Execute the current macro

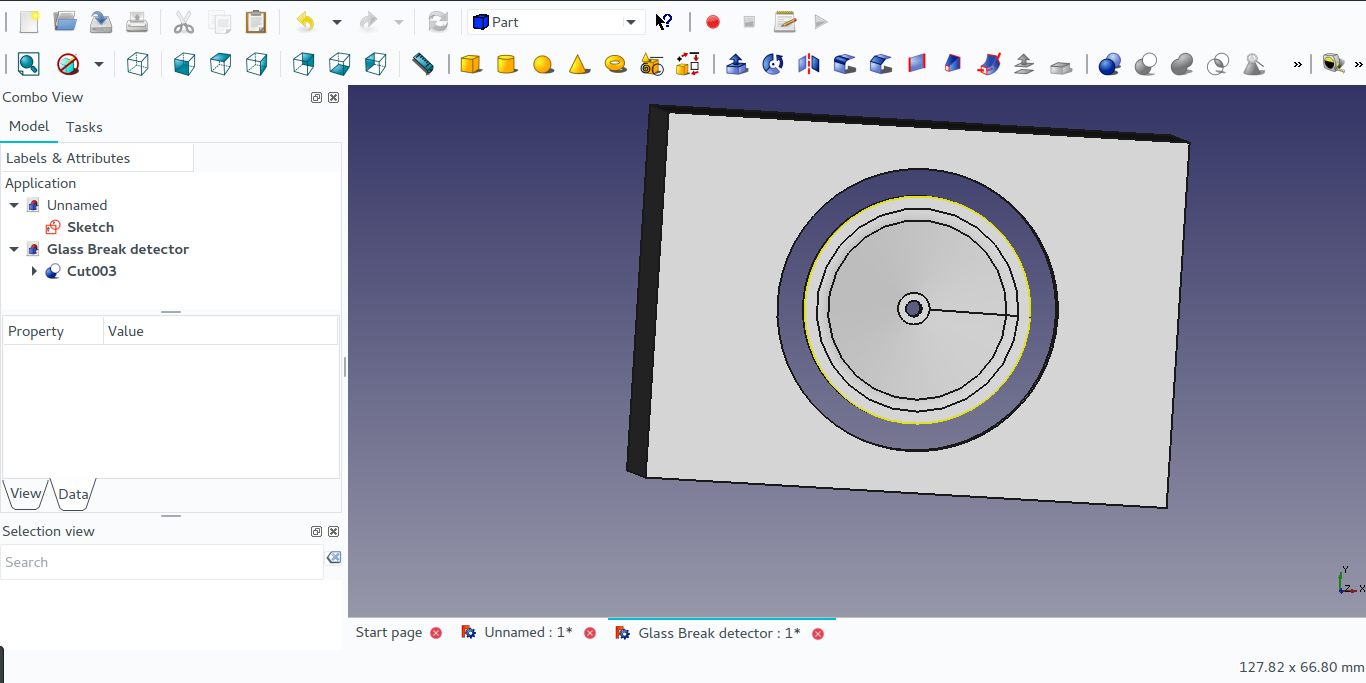click(820, 21)
